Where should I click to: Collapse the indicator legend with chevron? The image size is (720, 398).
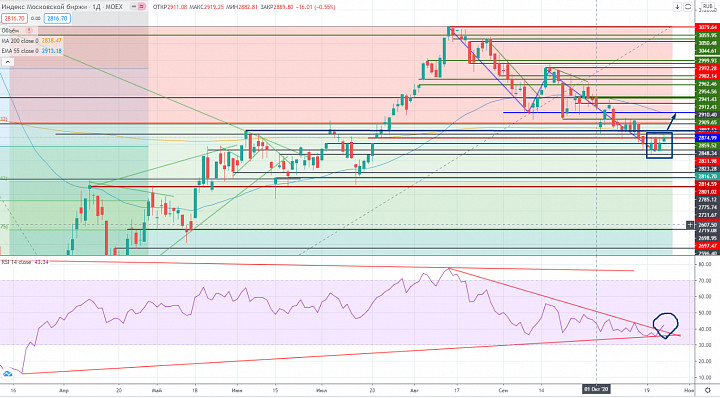pyautogui.click(x=8, y=62)
